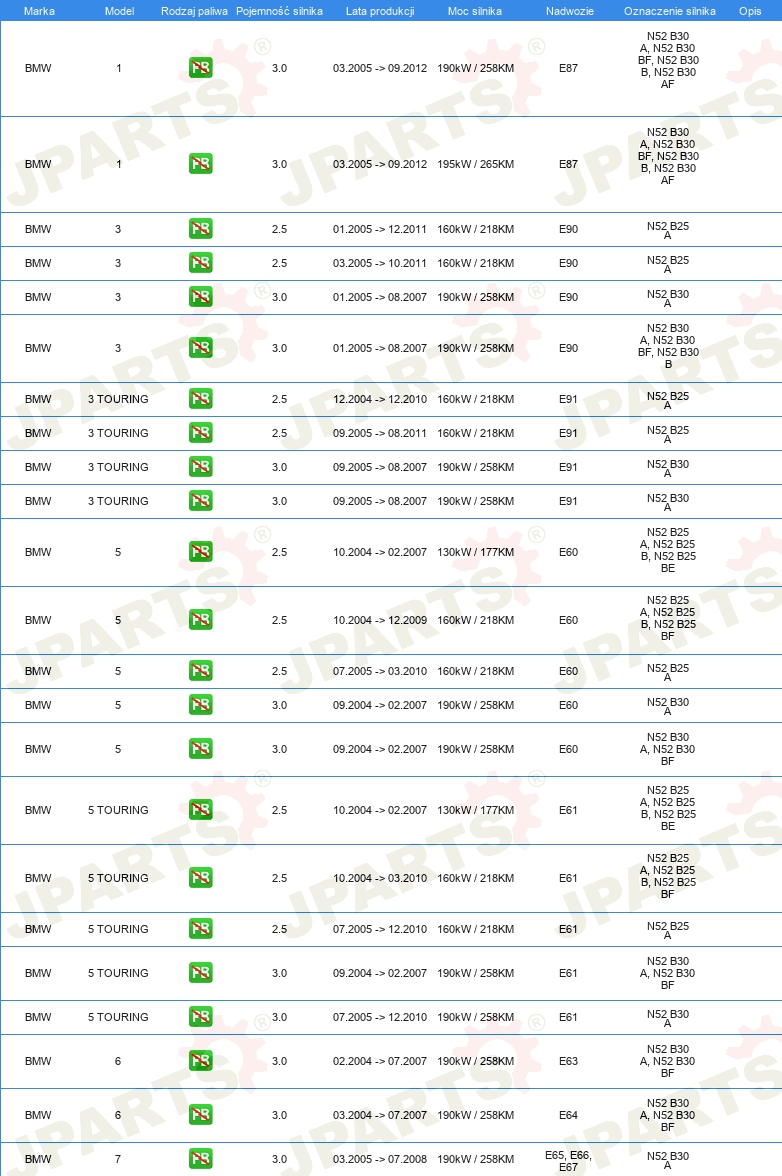
Task: Click the petrol fuel icon for BMW 1 195kW
Action: coord(200,164)
